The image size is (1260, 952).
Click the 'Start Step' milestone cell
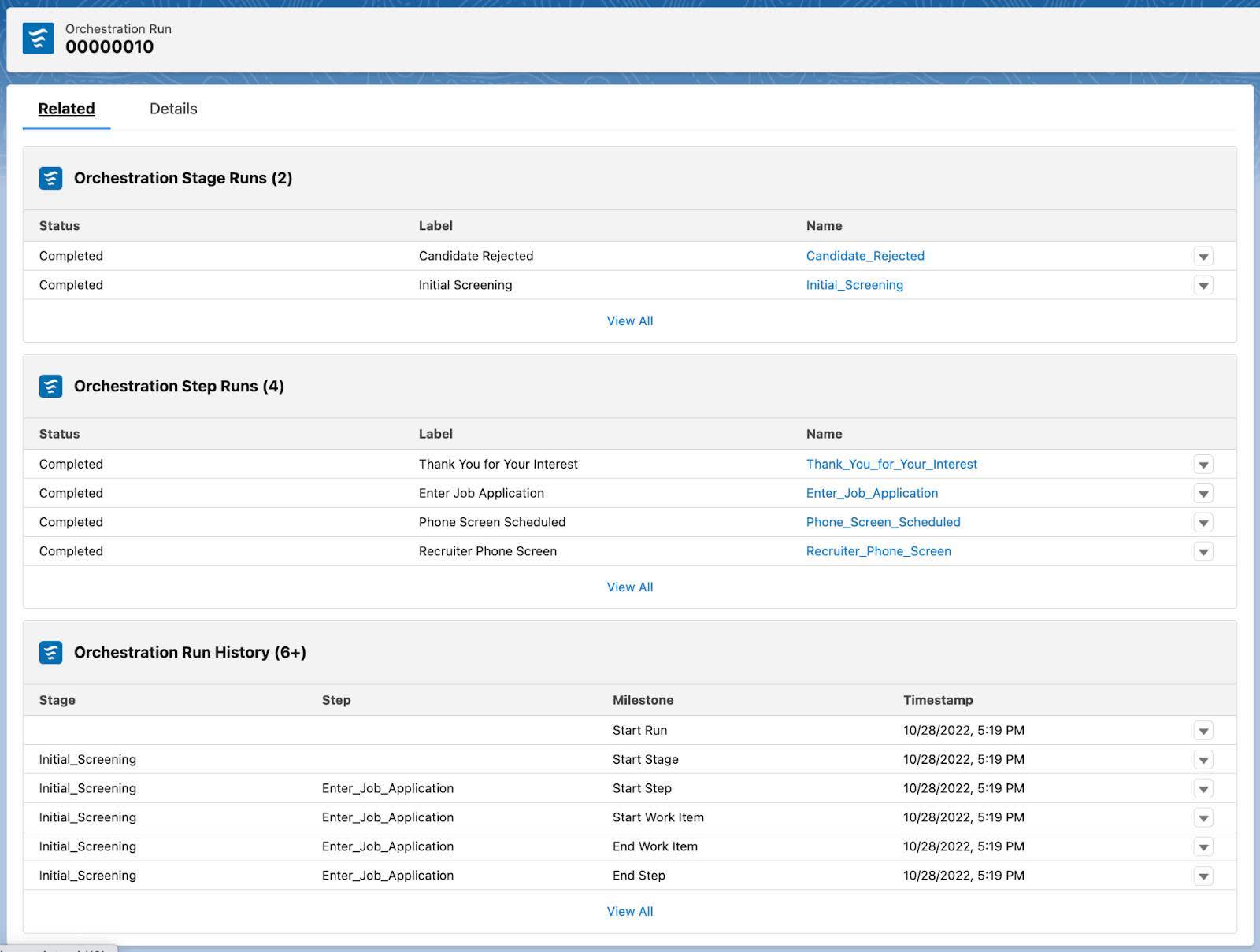point(642,788)
